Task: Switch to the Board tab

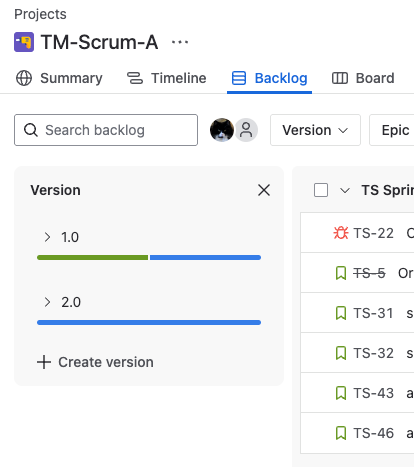Action: [x=363, y=78]
